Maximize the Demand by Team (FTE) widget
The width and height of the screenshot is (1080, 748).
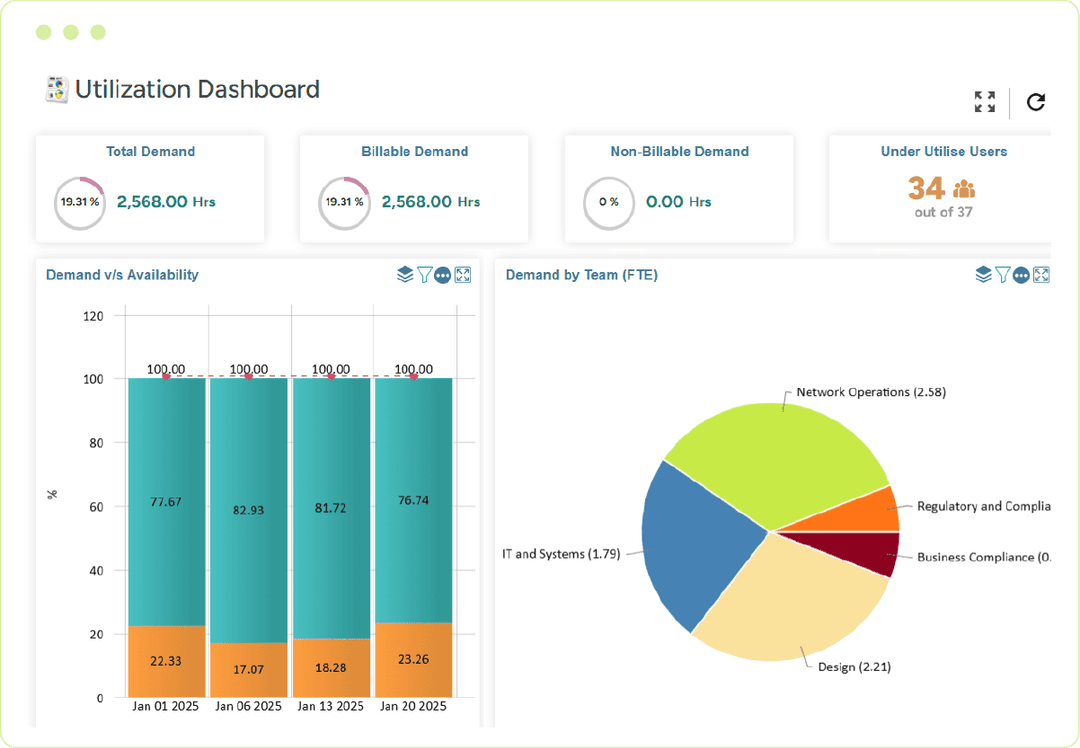coord(1041,274)
